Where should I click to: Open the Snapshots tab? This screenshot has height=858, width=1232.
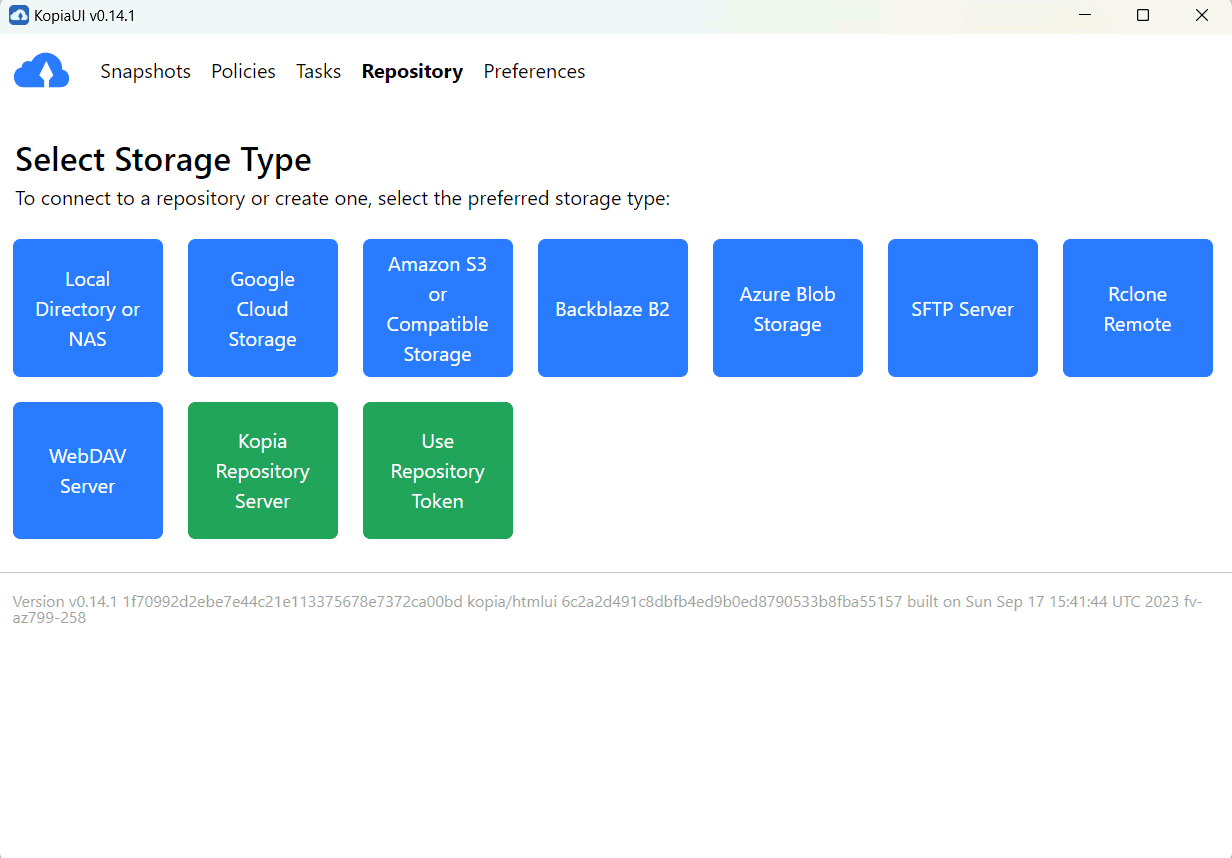[x=146, y=71]
